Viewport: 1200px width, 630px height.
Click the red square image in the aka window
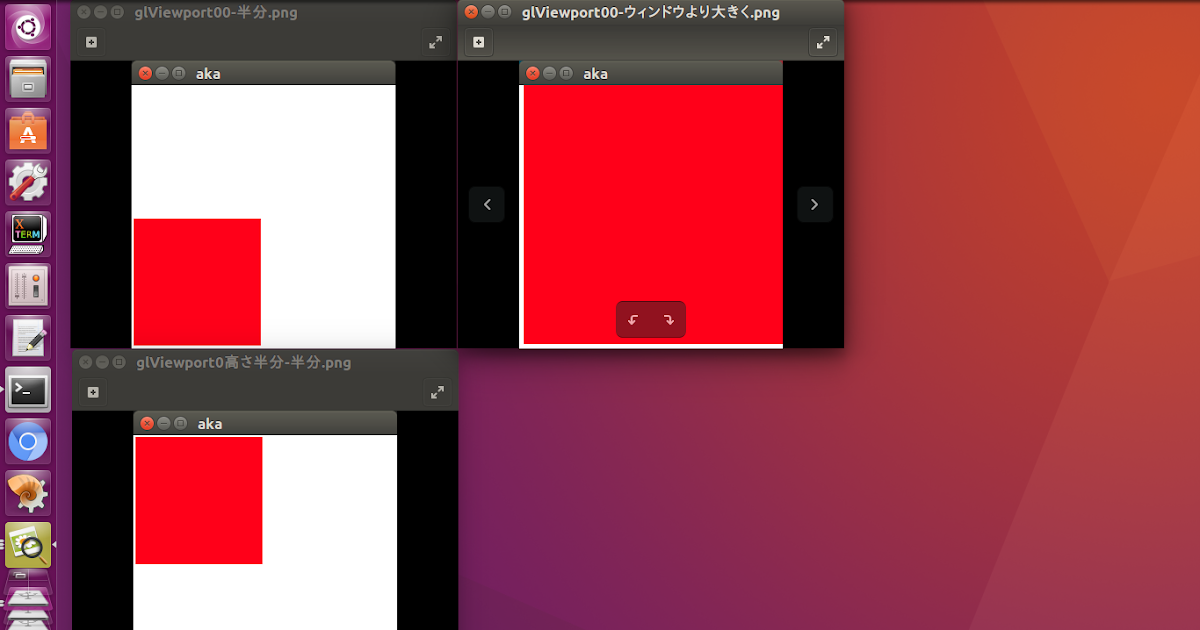click(197, 282)
